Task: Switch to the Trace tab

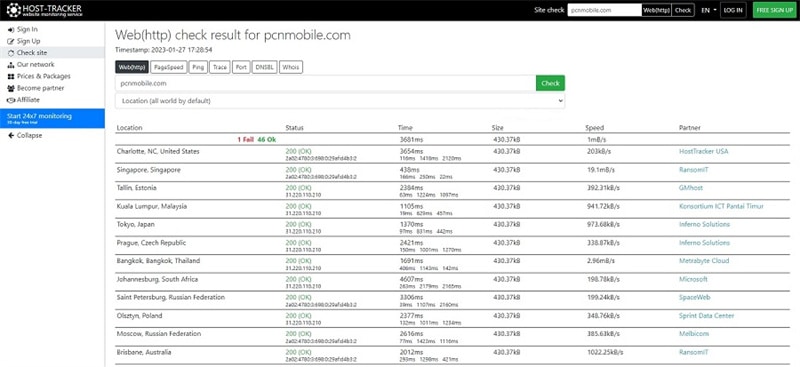Action: tap(220, 67)
